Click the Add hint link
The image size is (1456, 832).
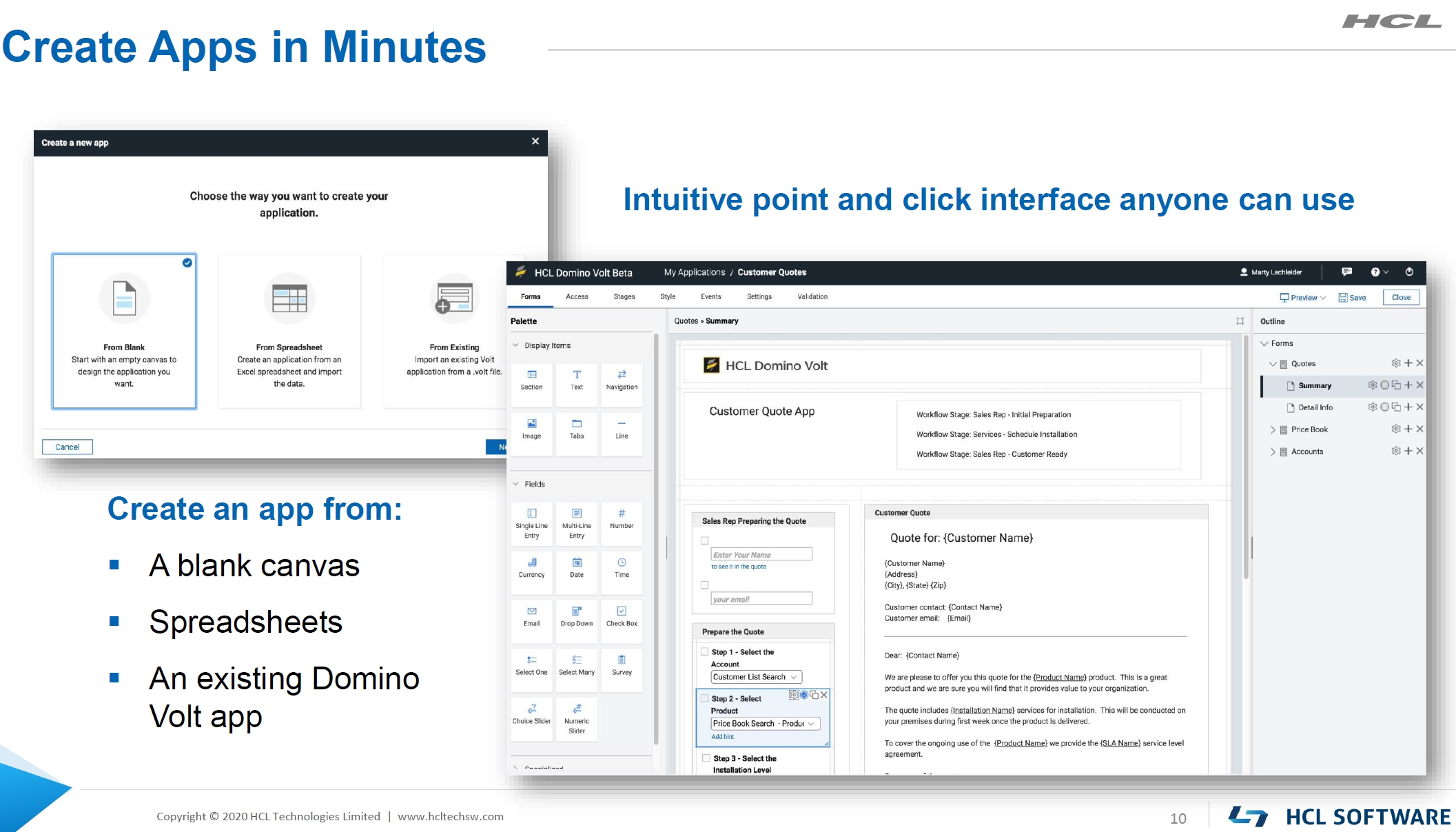tap(723, 737)
